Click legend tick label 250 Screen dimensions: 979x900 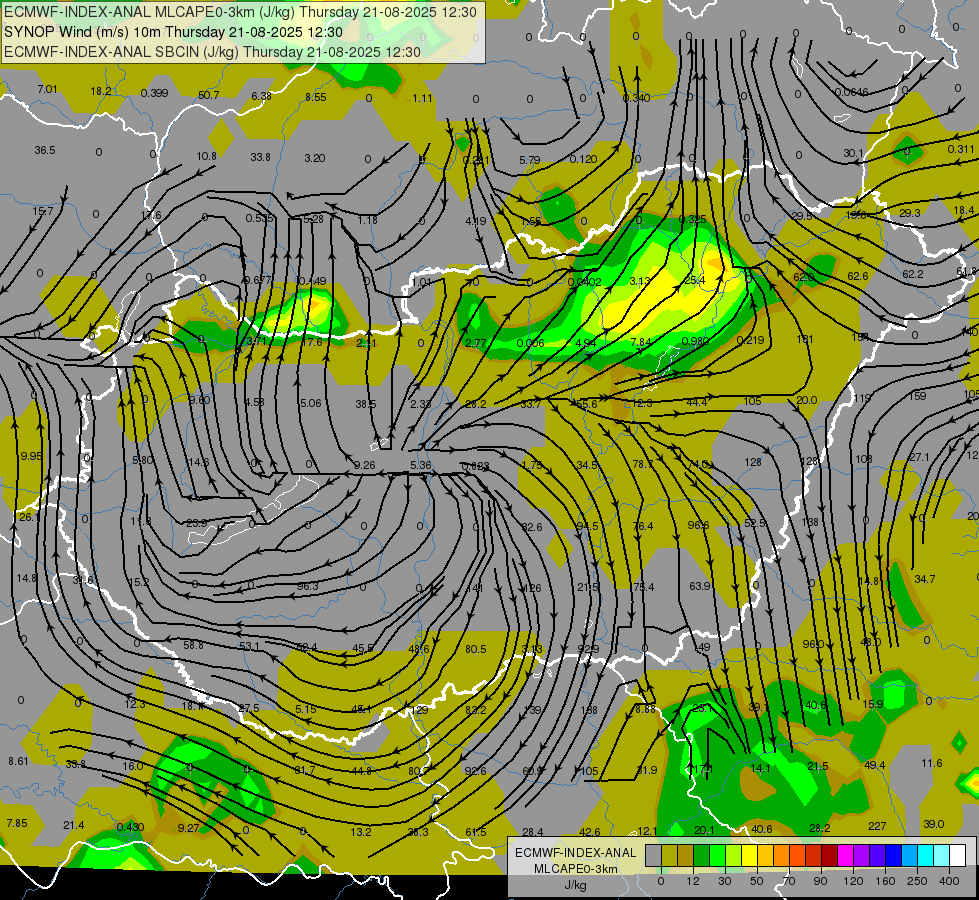(x=917, y=881)
